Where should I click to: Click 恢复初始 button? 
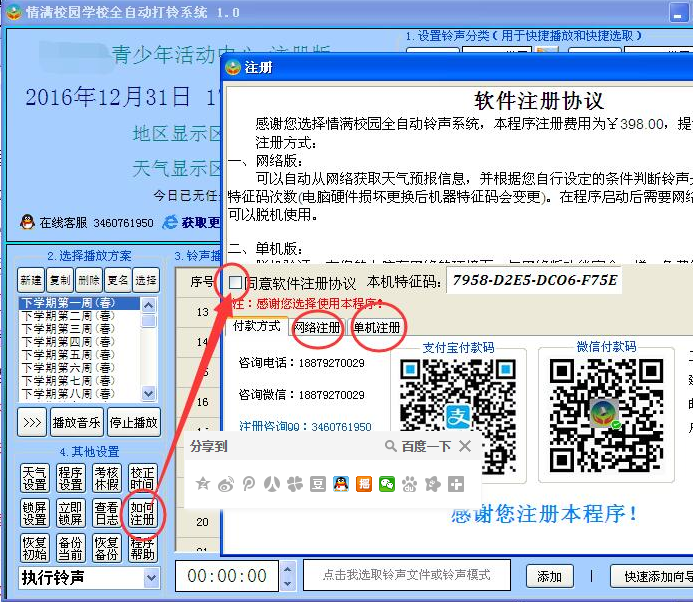(x=35, y=548)
